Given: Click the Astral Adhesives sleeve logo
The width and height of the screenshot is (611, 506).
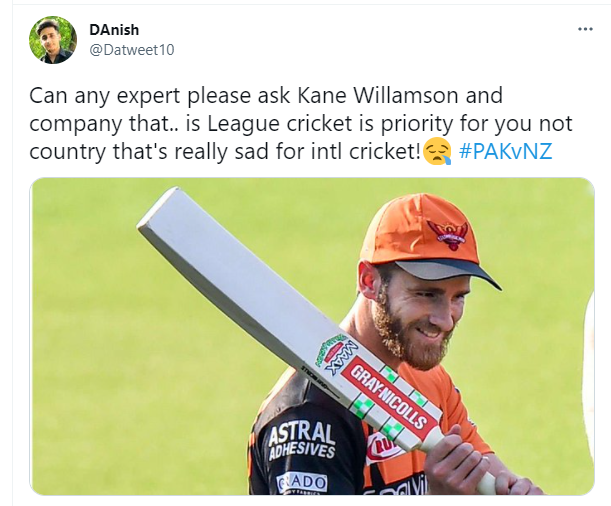Looking at the screenshot, I should point(302,440).
